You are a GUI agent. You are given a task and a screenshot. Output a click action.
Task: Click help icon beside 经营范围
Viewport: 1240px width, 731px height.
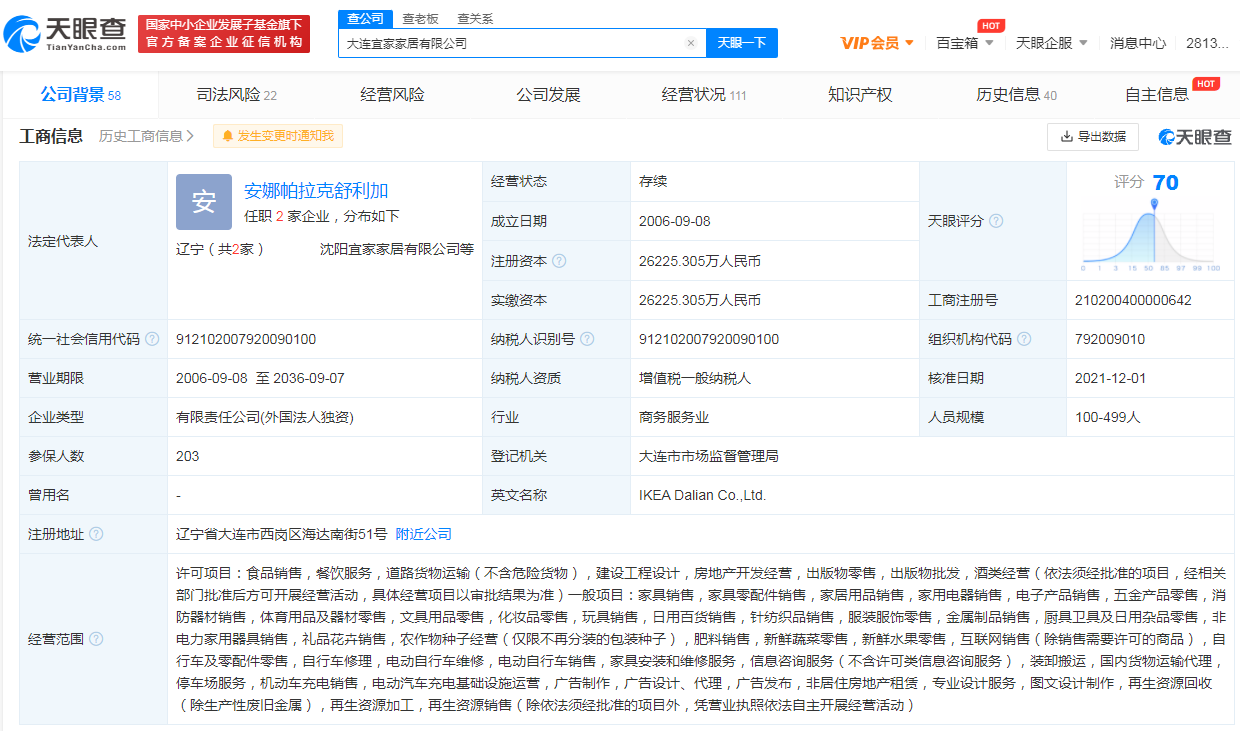96,639
